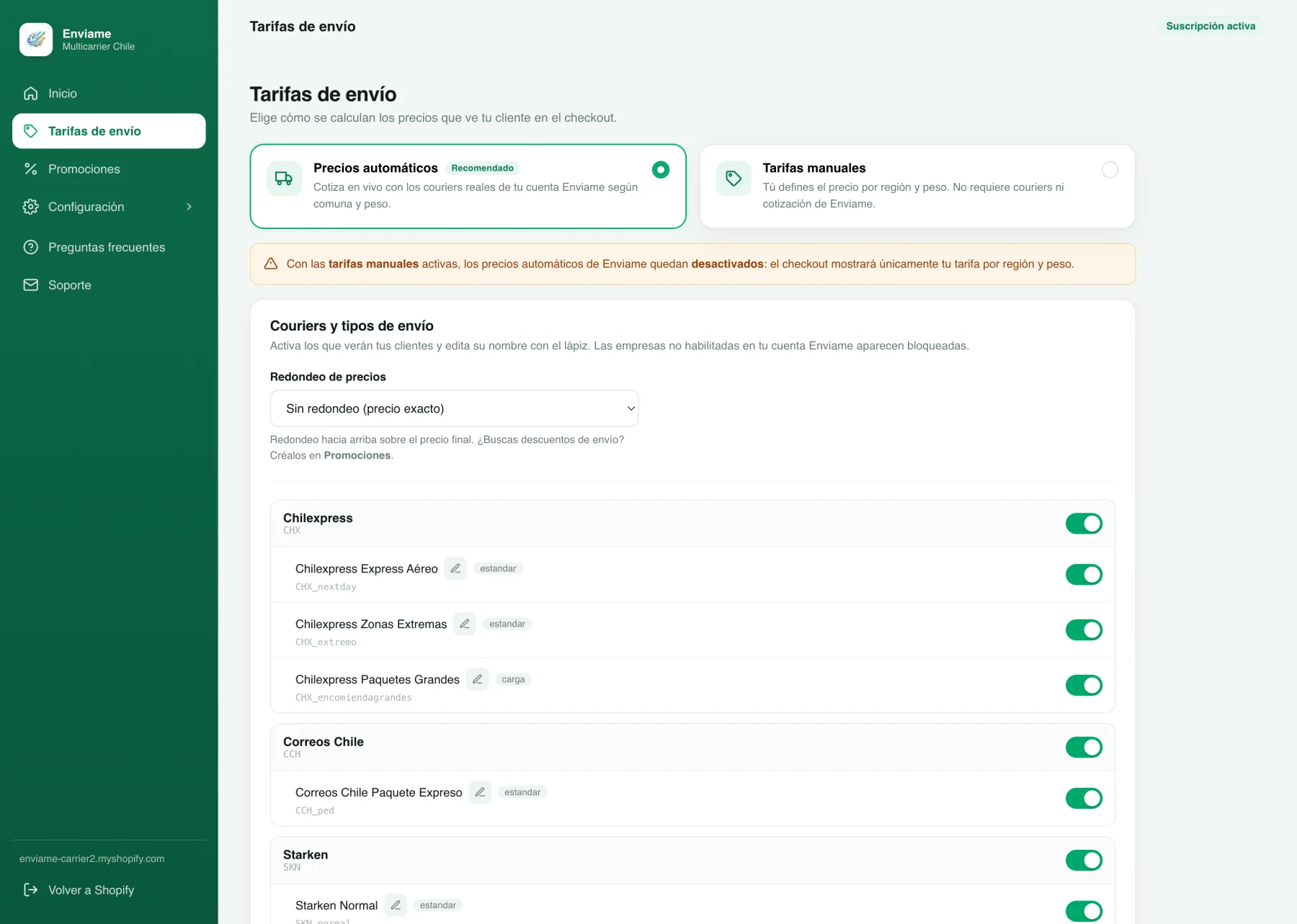This screenshot has width=1297, height=924.
Task: Click the Recomendado badge
Action: (482, 168)
